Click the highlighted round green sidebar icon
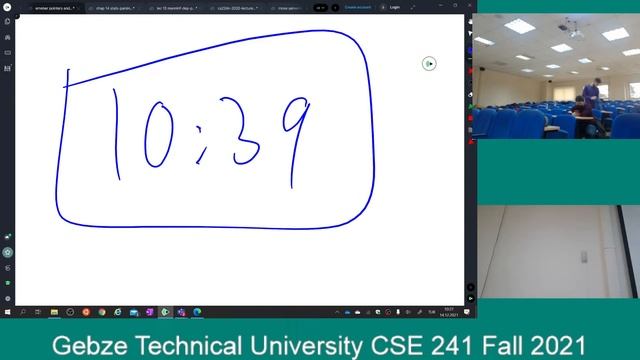The height and width of the screenshot is (360, 640). click(x=7, y=253)
